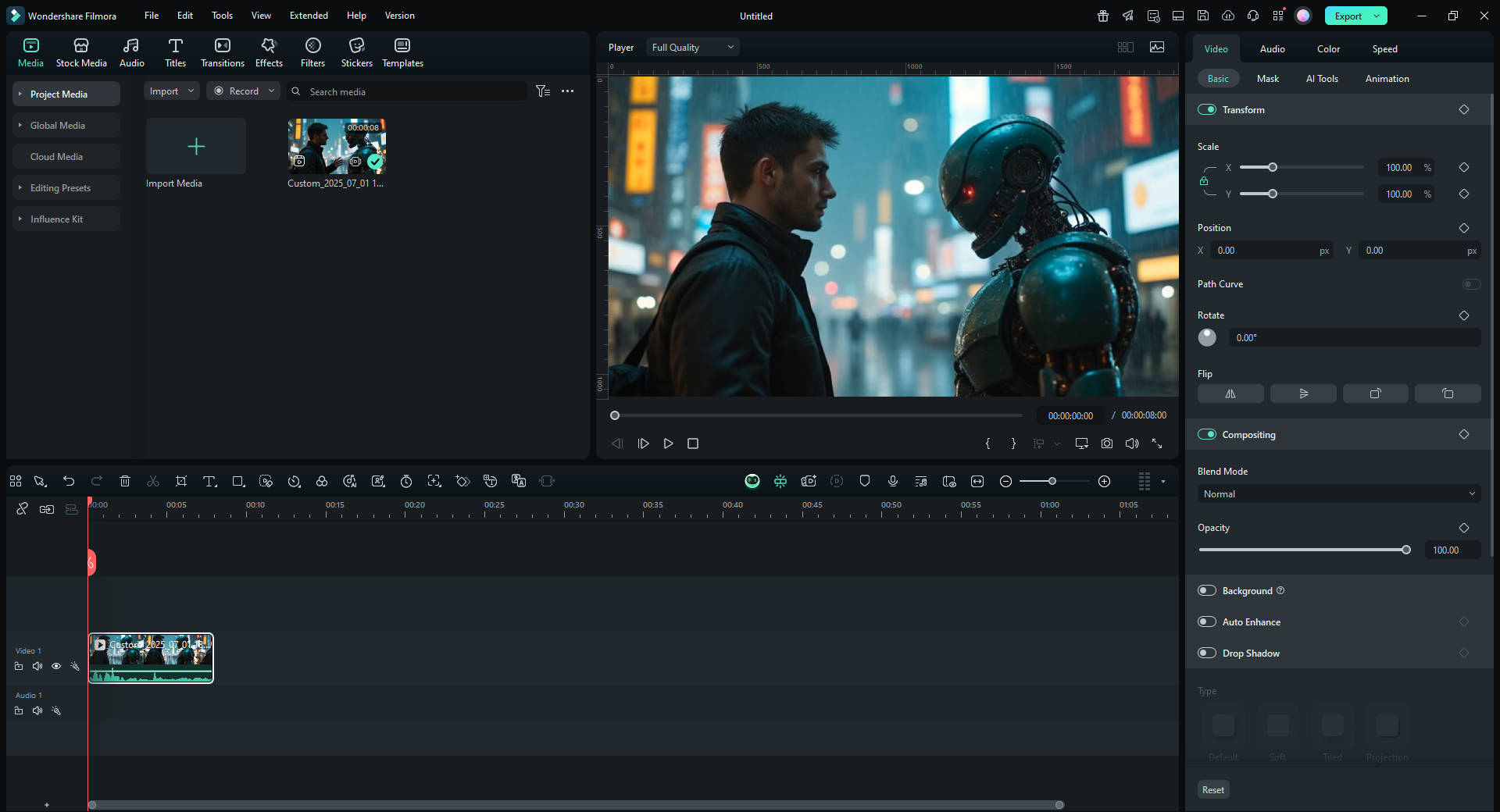Screen dimensions: 1500x812
Task: Open the Blend Mode Normal dropdown
Action: (1339, 493)
